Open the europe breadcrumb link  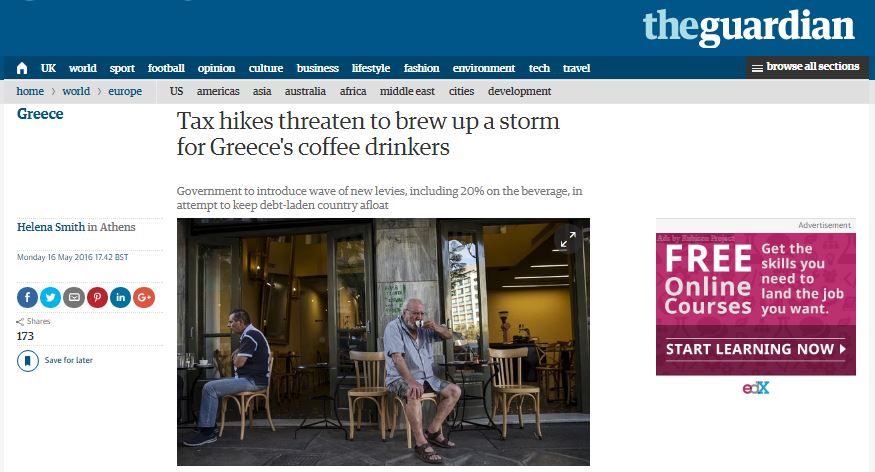point(125,91)
